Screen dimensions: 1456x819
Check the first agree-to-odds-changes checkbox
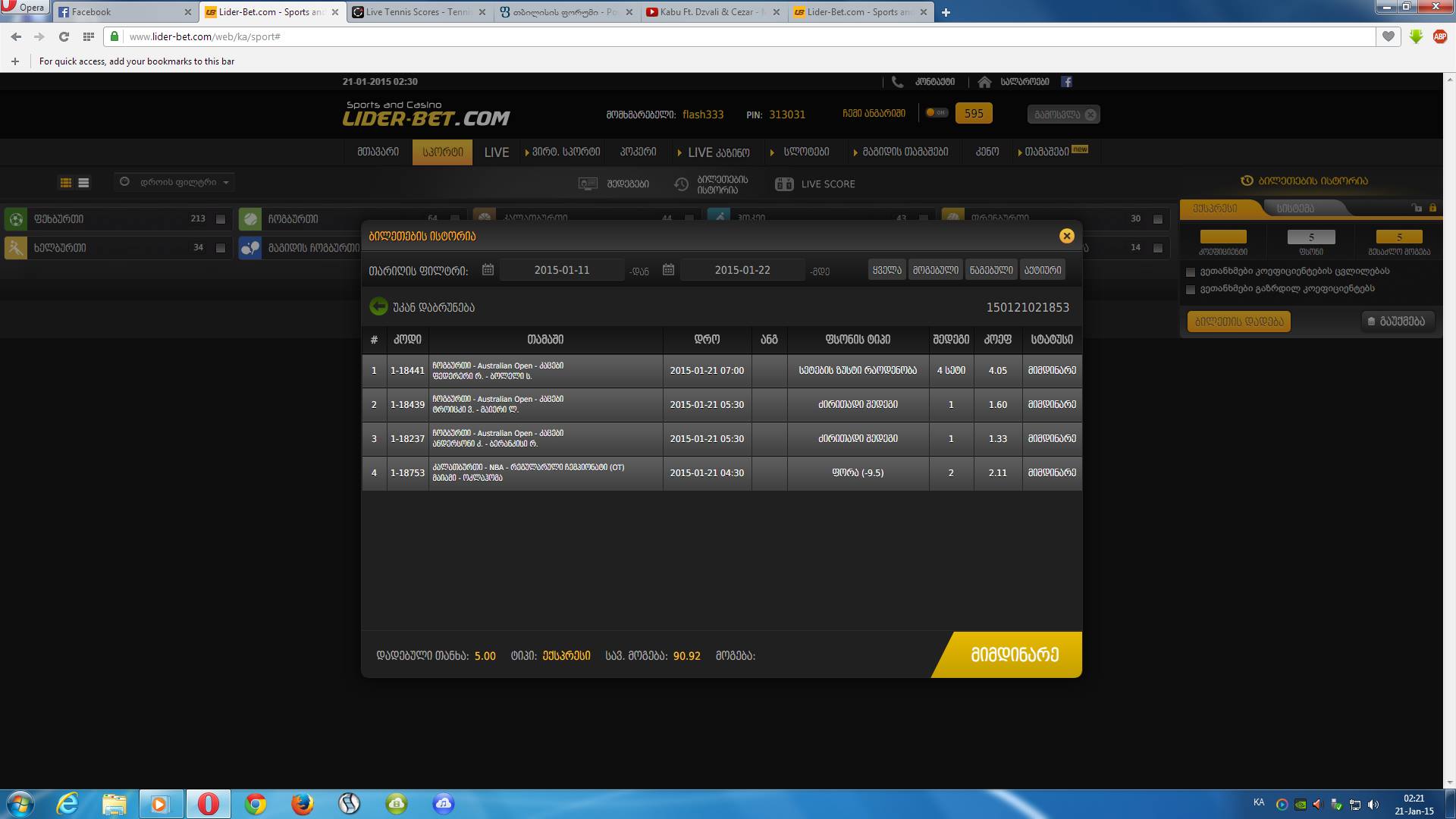tap(1191, 271)
